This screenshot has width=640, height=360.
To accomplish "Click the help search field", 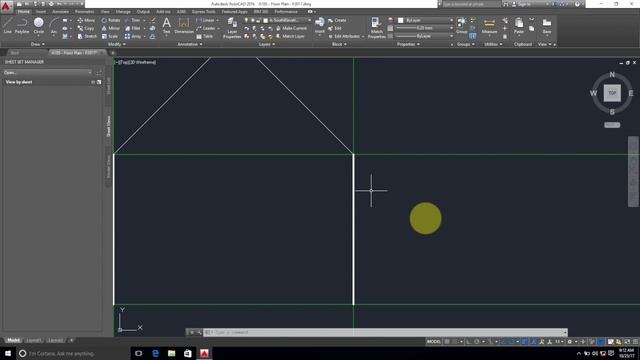I will tap(471, 4).
